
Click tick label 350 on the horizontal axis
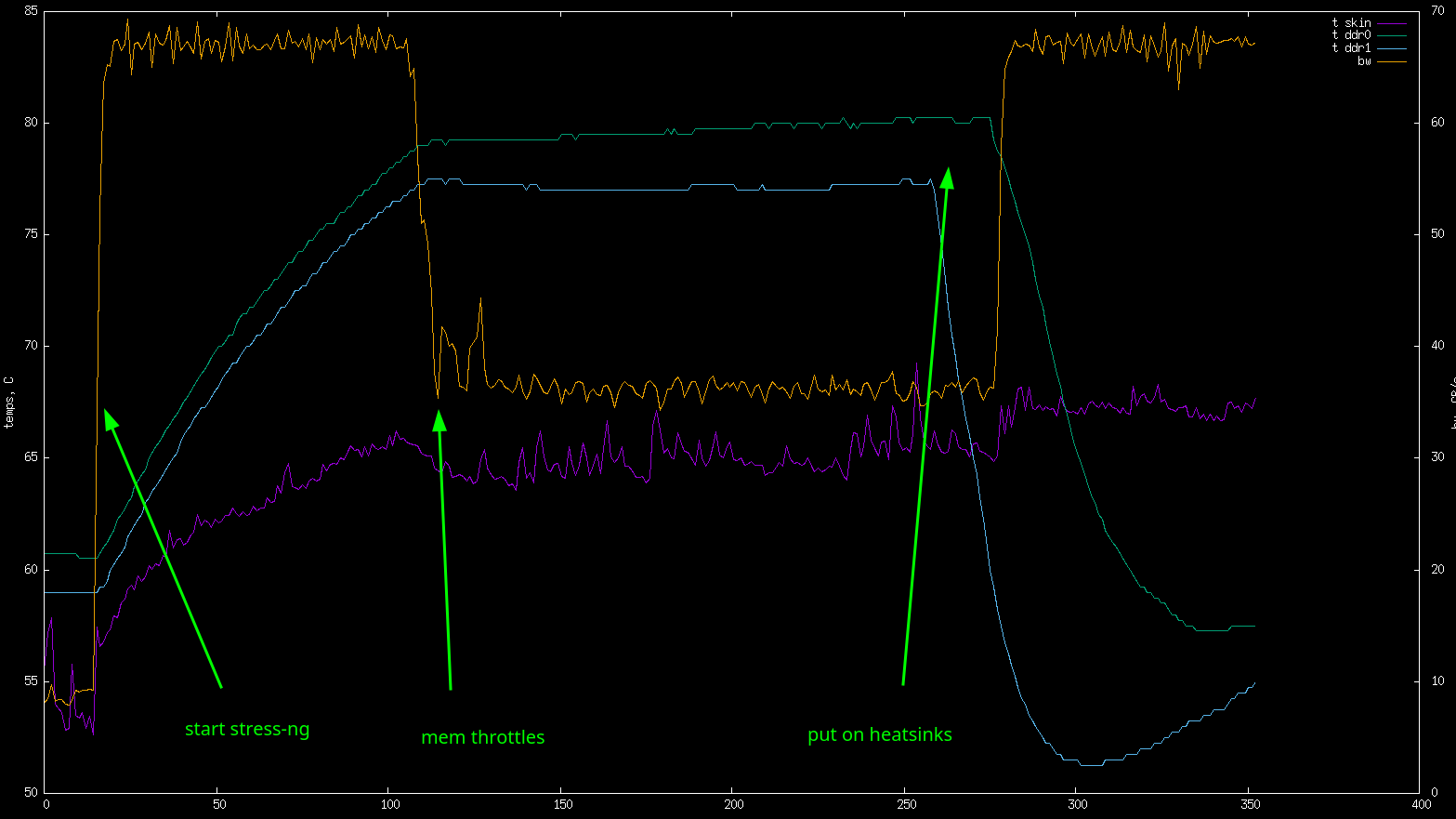pyautogui.click(x=1250, y=805)
